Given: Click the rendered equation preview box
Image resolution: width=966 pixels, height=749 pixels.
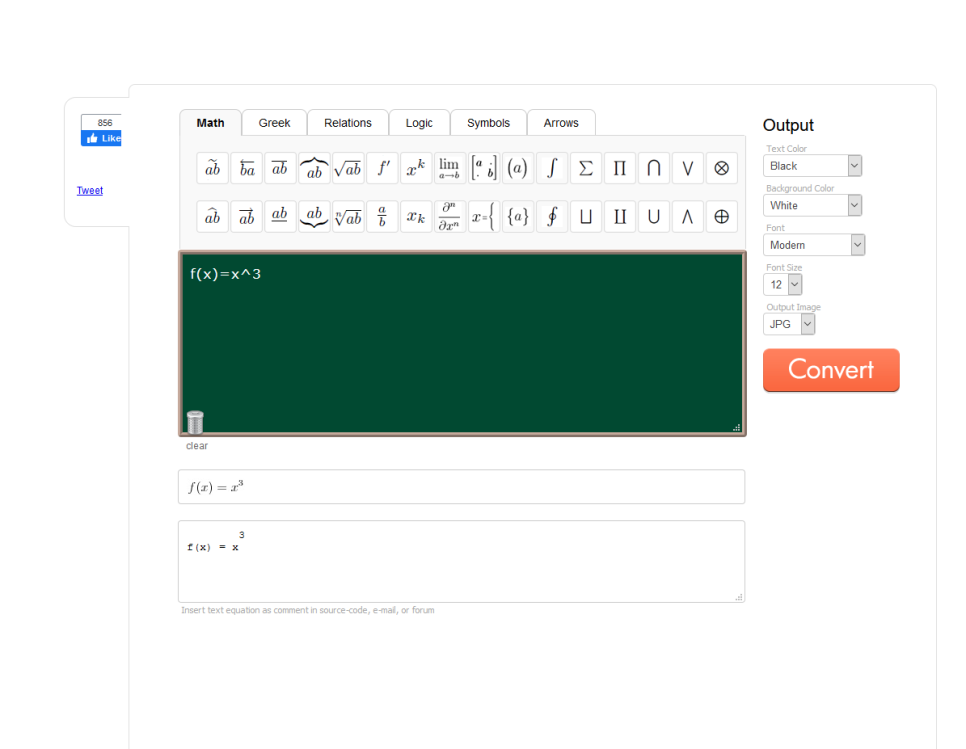Looking at the screenshot, I should (x=461, y=487).
